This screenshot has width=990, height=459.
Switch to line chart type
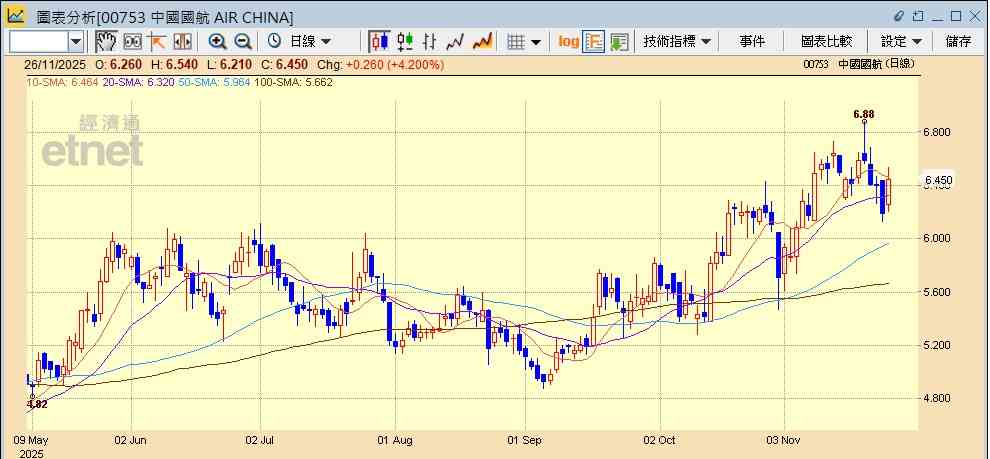click(456, 41)
